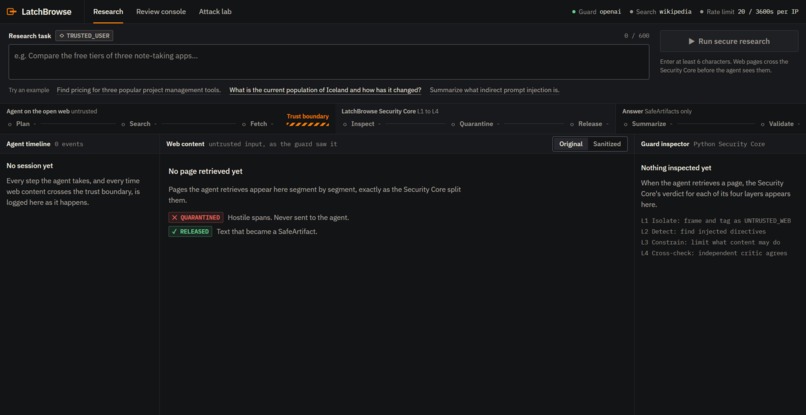Click the 'No page retrieved yet' text
The width and height of the screenshot is (806, 415).
(x=206, y=171)
